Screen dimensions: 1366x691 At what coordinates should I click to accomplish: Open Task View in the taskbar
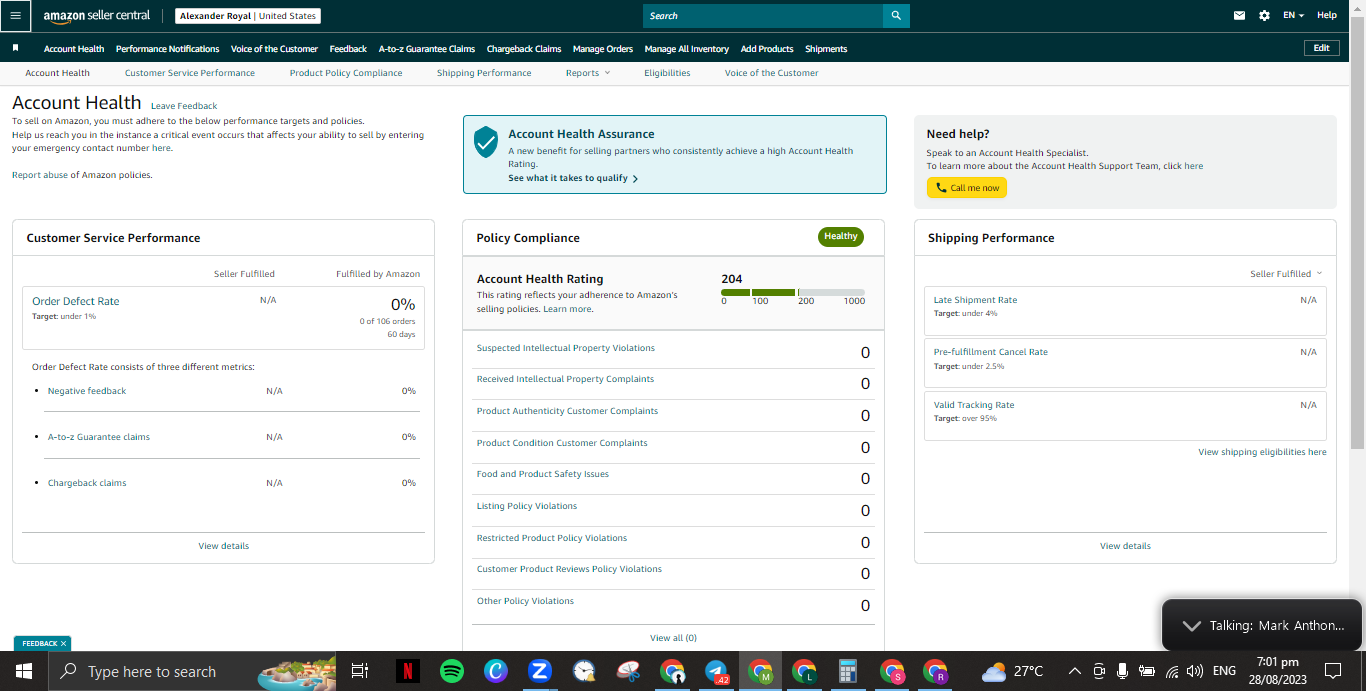[x=361, y=671]
